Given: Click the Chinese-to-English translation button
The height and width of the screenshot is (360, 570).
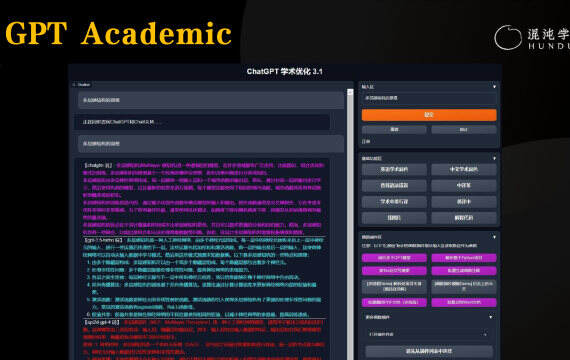Looking at the screenshot, I should point(464,185).
